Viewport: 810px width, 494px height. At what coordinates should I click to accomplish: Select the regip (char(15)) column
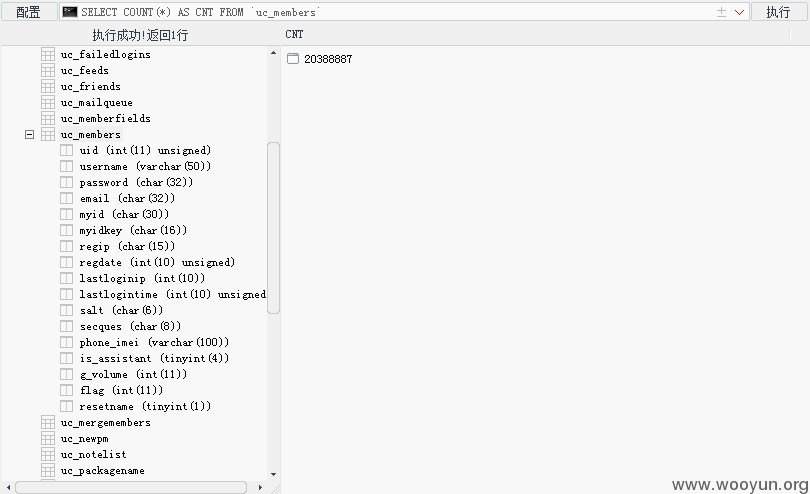coord(127,246)
